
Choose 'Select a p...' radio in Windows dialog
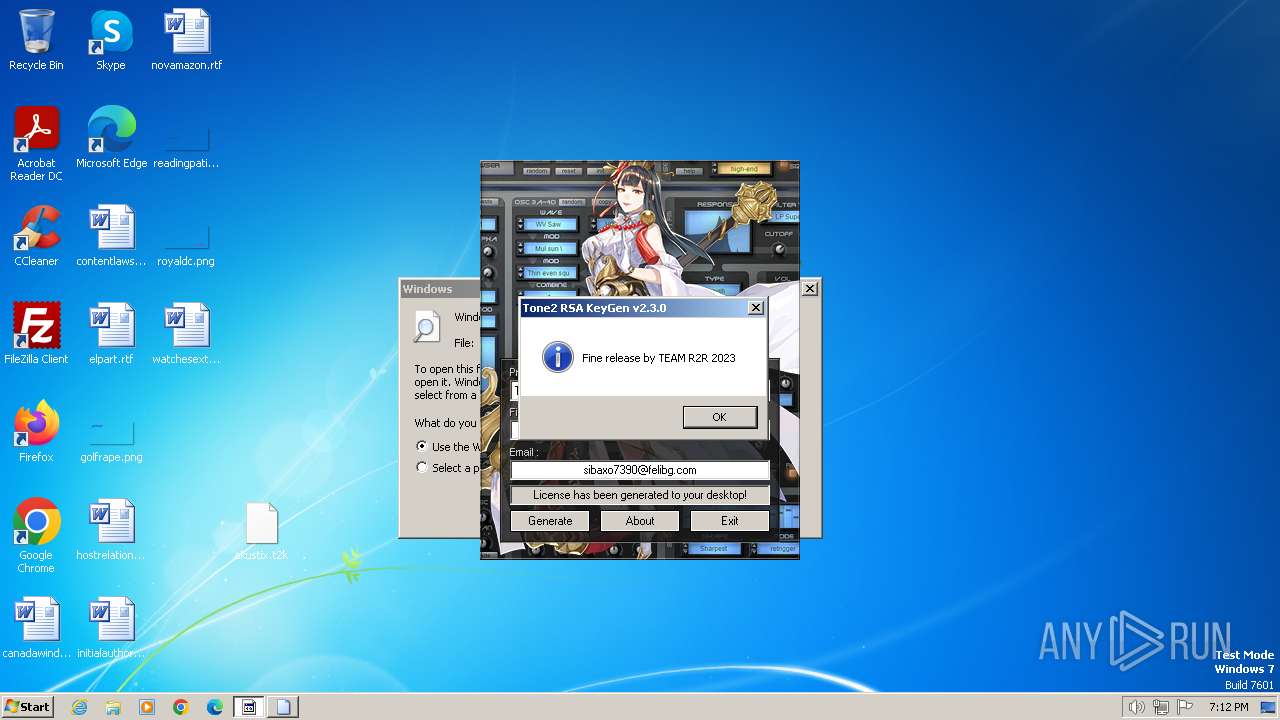[422, 468]
